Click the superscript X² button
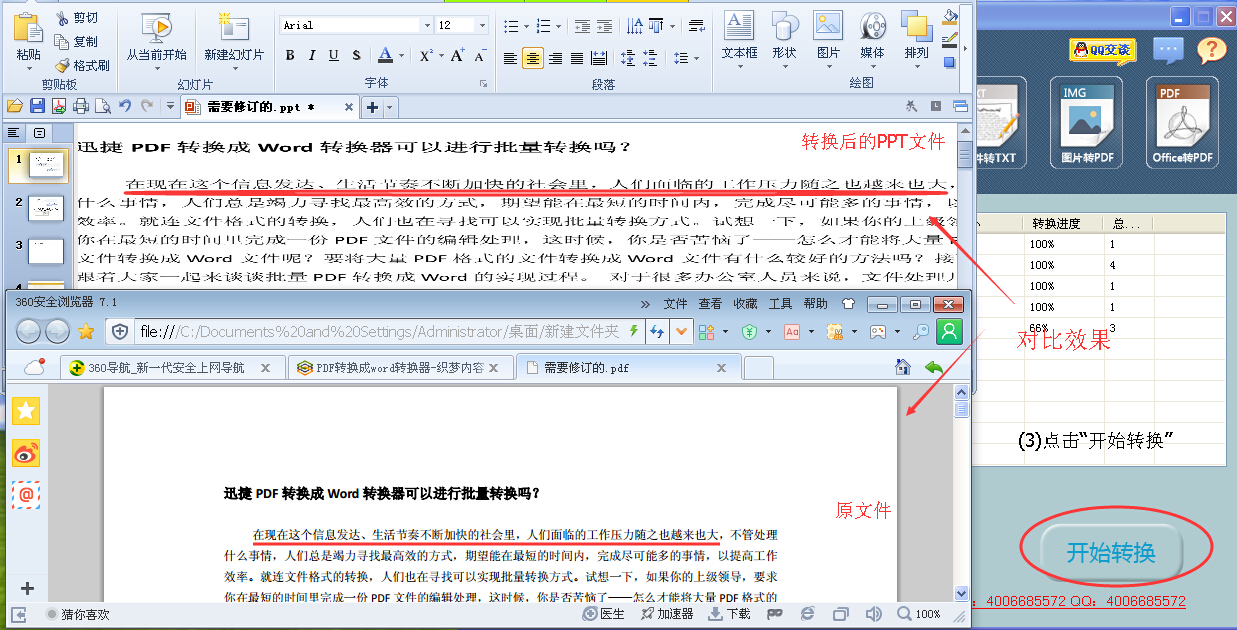 click(425, 56)
